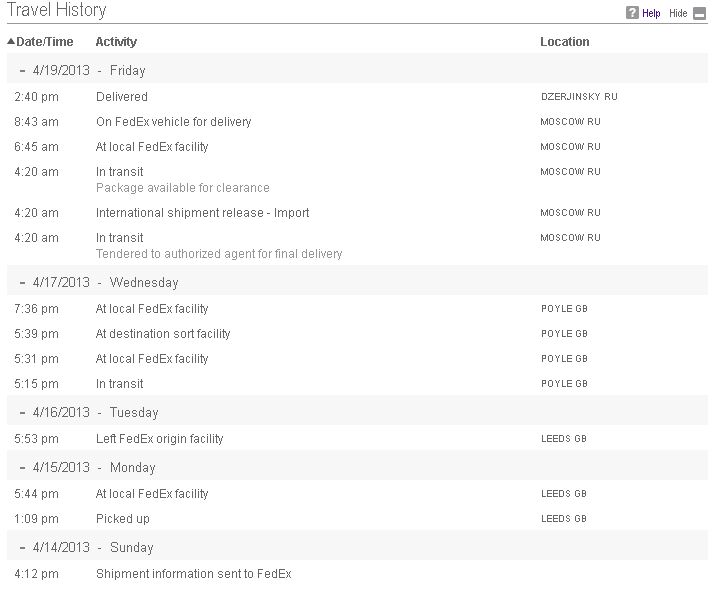Select the International shipment release - Import row
This screenshot has height=596, width=712.
[357, 213]
